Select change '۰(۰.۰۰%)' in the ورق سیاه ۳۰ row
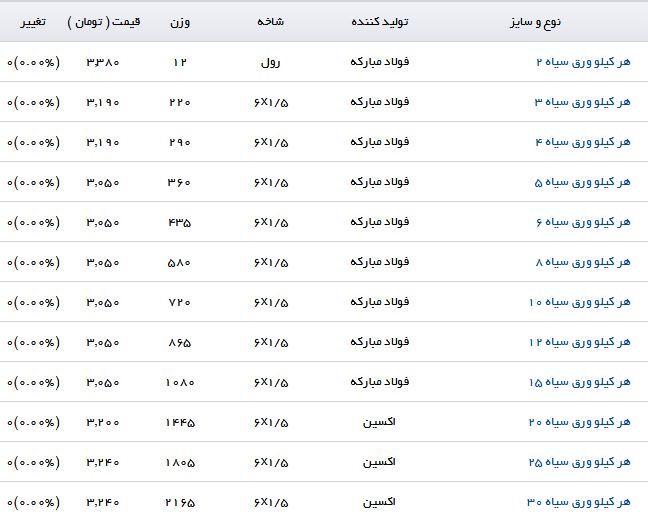 point(33,503)
